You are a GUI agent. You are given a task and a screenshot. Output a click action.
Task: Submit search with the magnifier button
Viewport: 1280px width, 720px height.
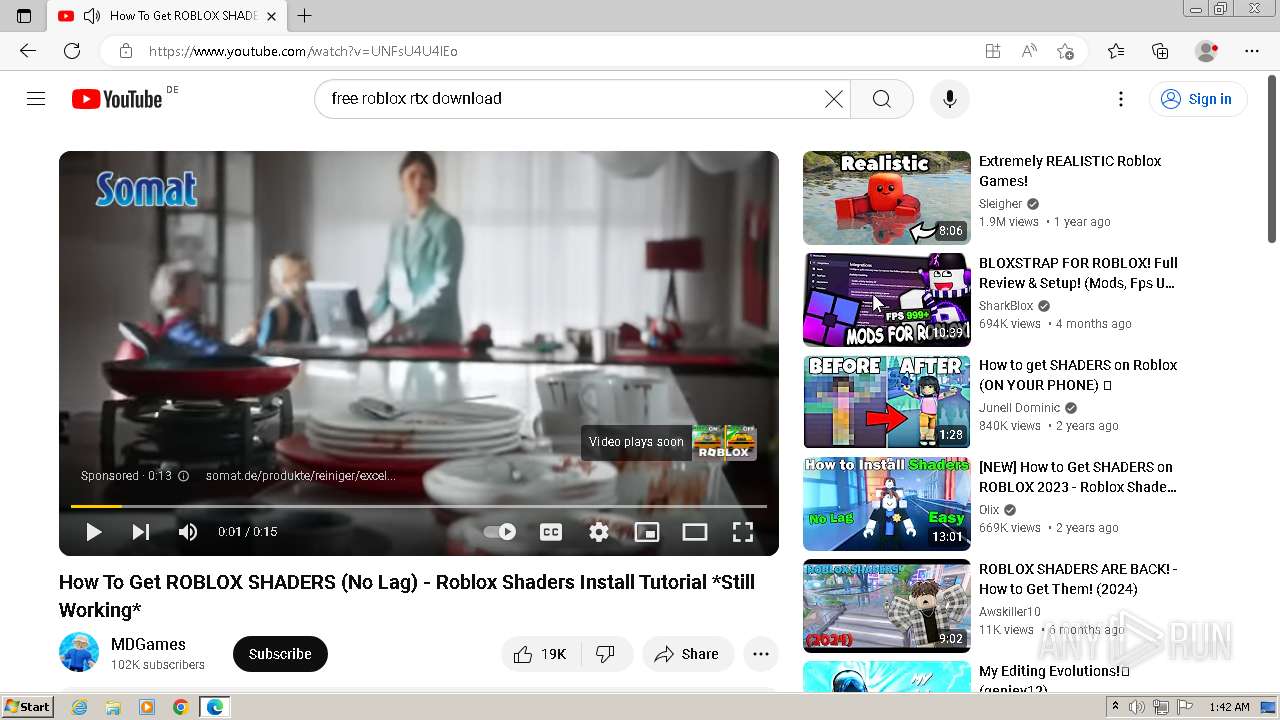(x=881, y=99)
